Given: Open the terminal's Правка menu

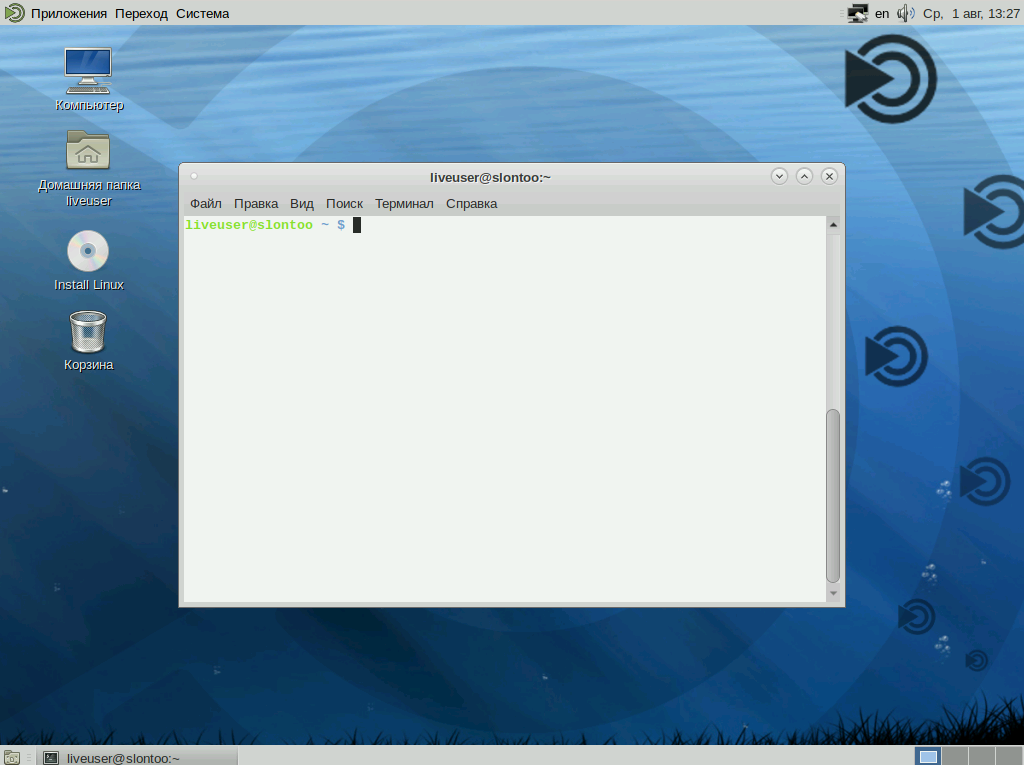Looking at the screenshot, I should tap(256, 203).
